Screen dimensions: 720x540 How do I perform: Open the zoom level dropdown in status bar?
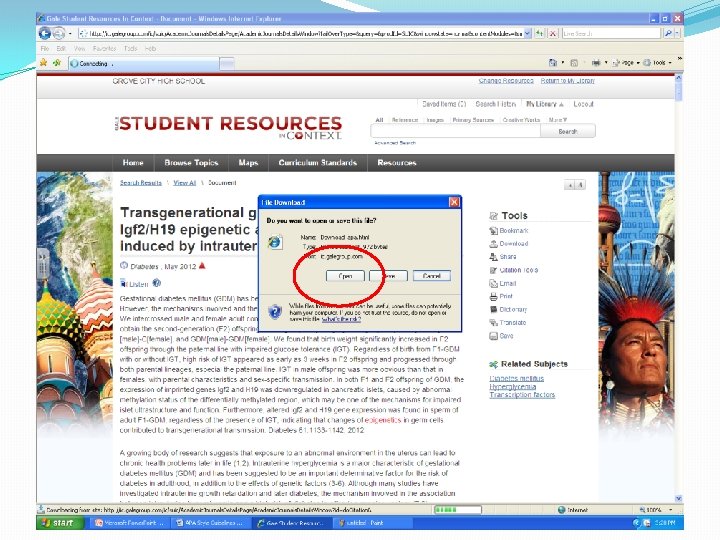tap(670, 510)
